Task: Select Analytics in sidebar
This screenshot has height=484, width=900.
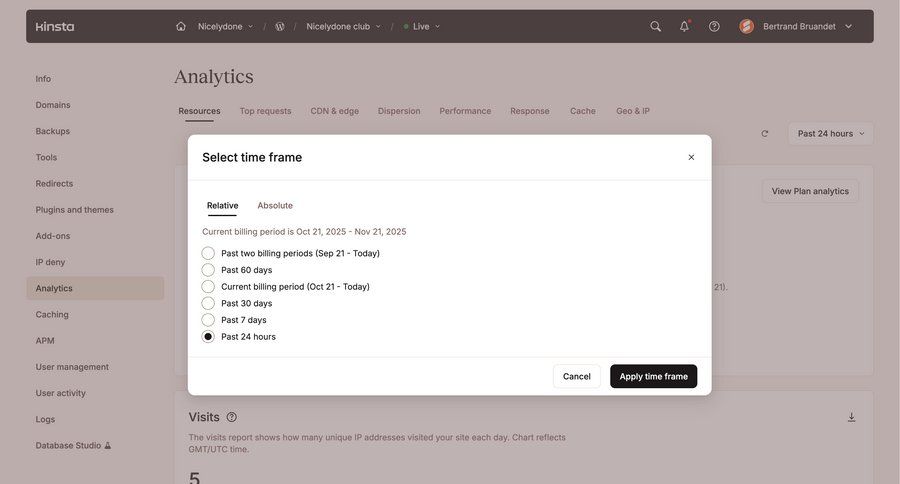Action: point(95,288)
